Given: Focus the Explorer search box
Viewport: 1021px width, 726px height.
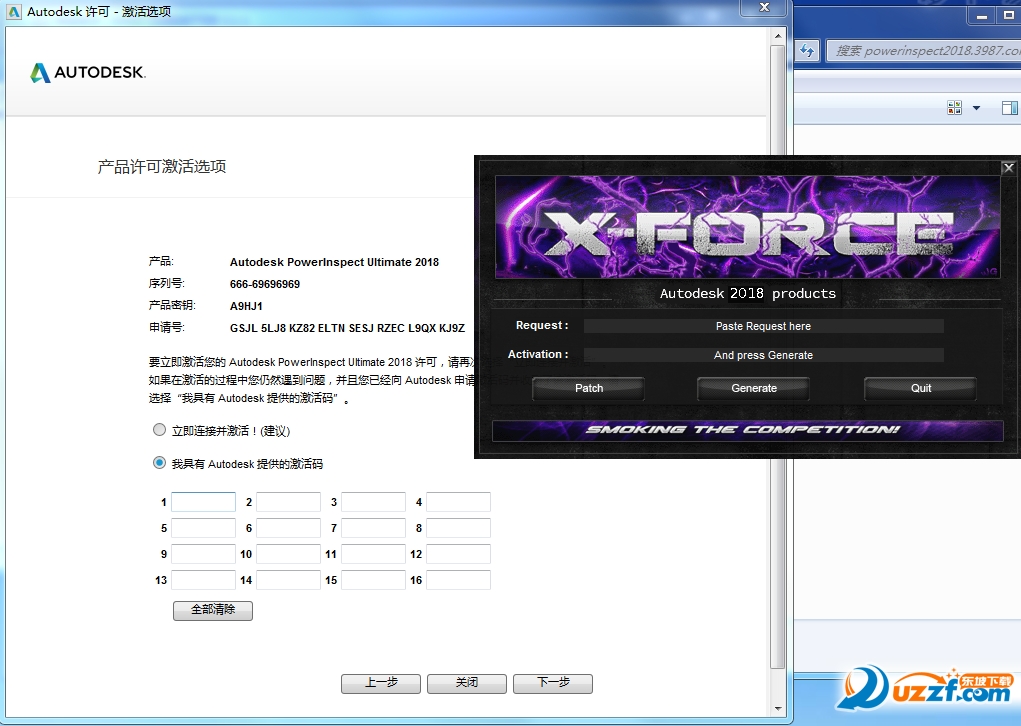Looking at the screenshot, I should (x=924, y=51).
